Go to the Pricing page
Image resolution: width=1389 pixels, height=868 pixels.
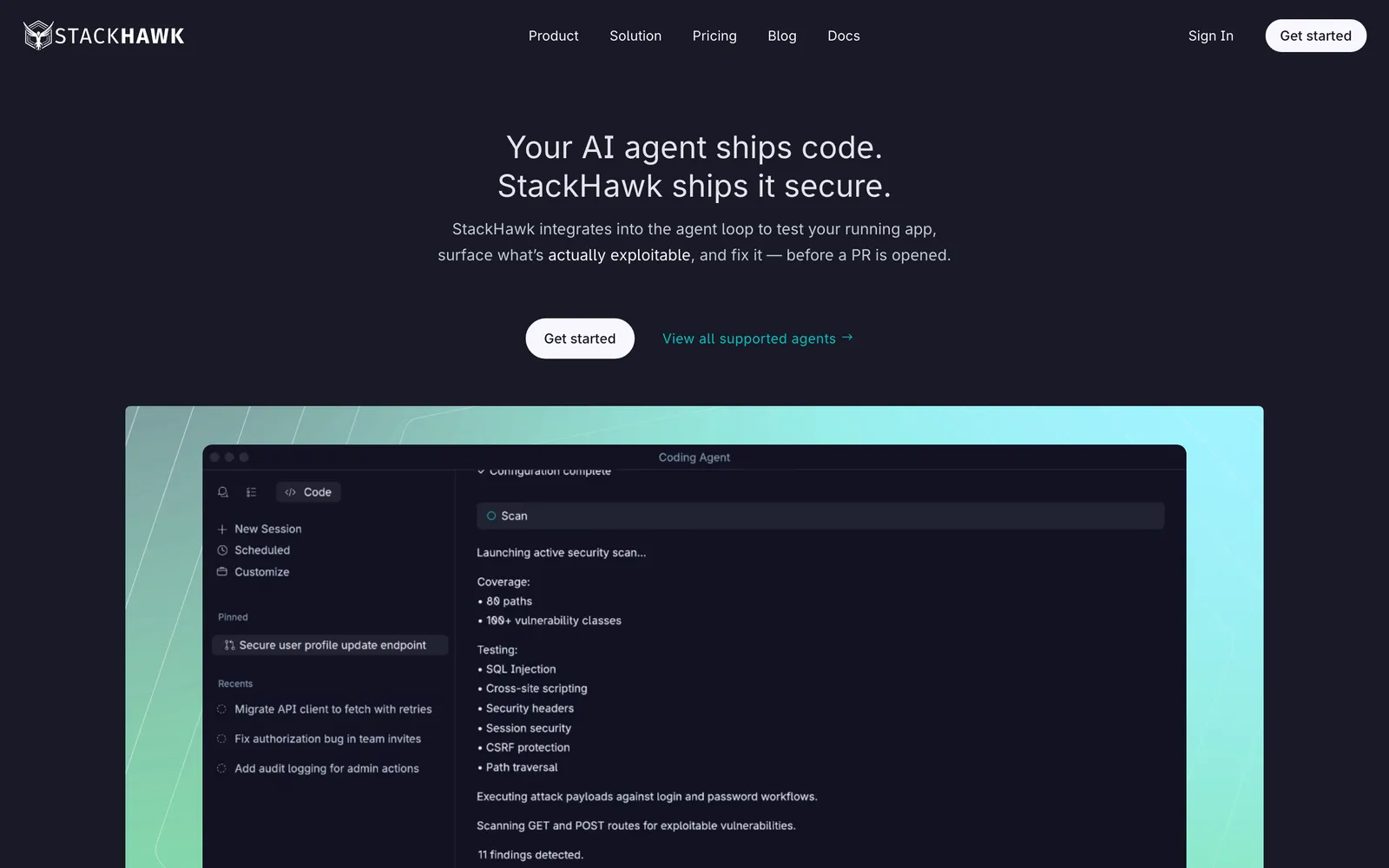714,36
